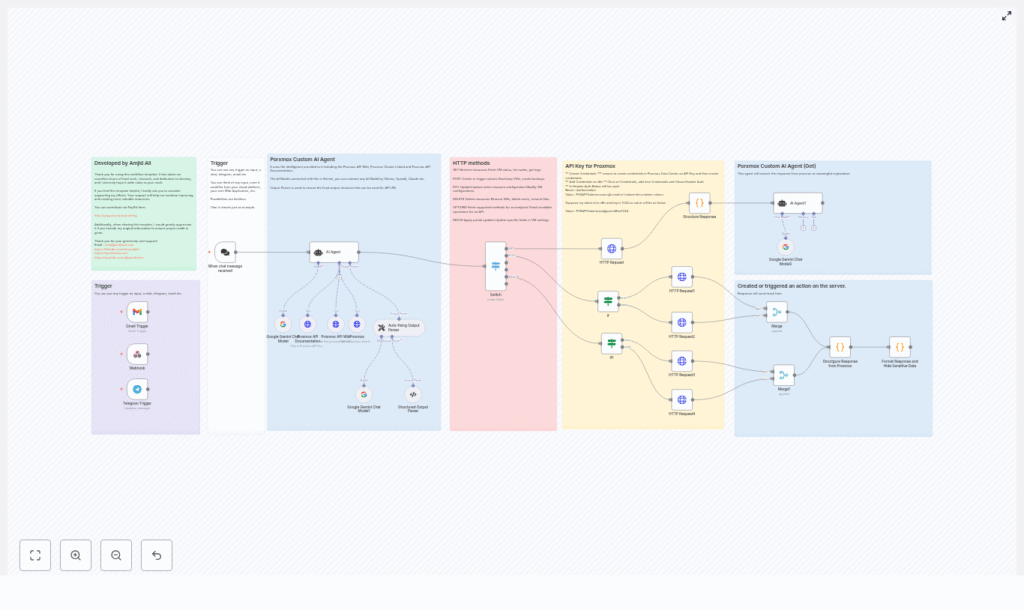Click the fit-to-view button
Image resolution: width=1024 pixels, height=610 pixels.
pyautogui.click(x=35, y=555)
